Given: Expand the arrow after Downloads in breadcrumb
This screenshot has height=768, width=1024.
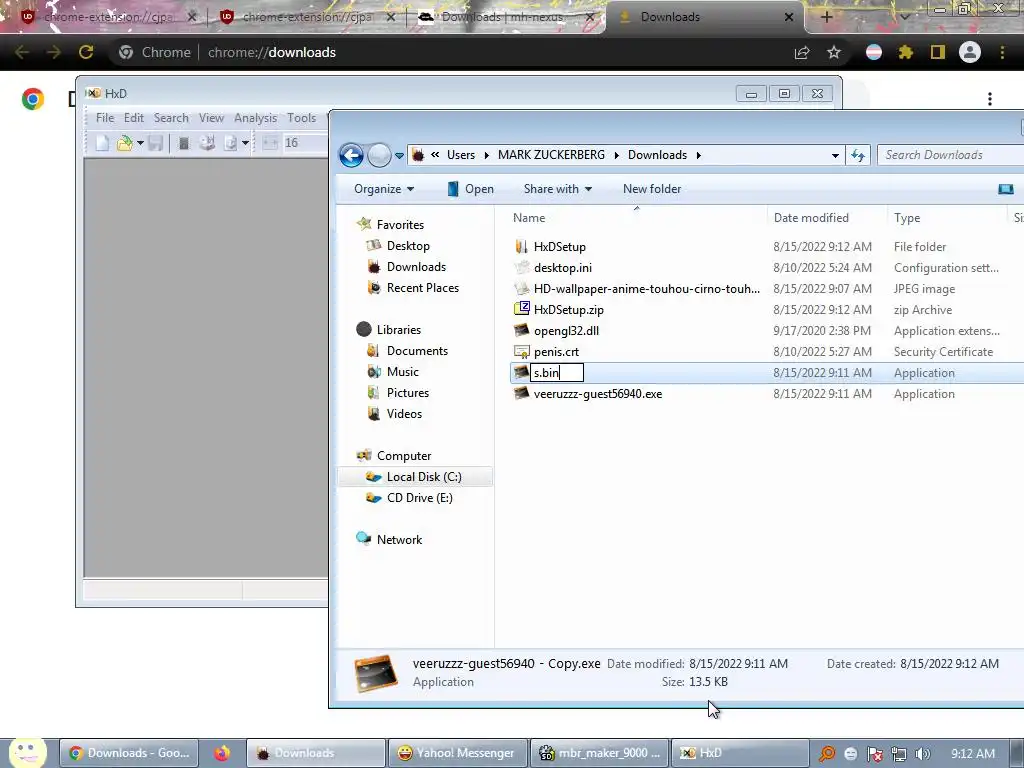Looking at the screenshot, I should pos(699,155).
